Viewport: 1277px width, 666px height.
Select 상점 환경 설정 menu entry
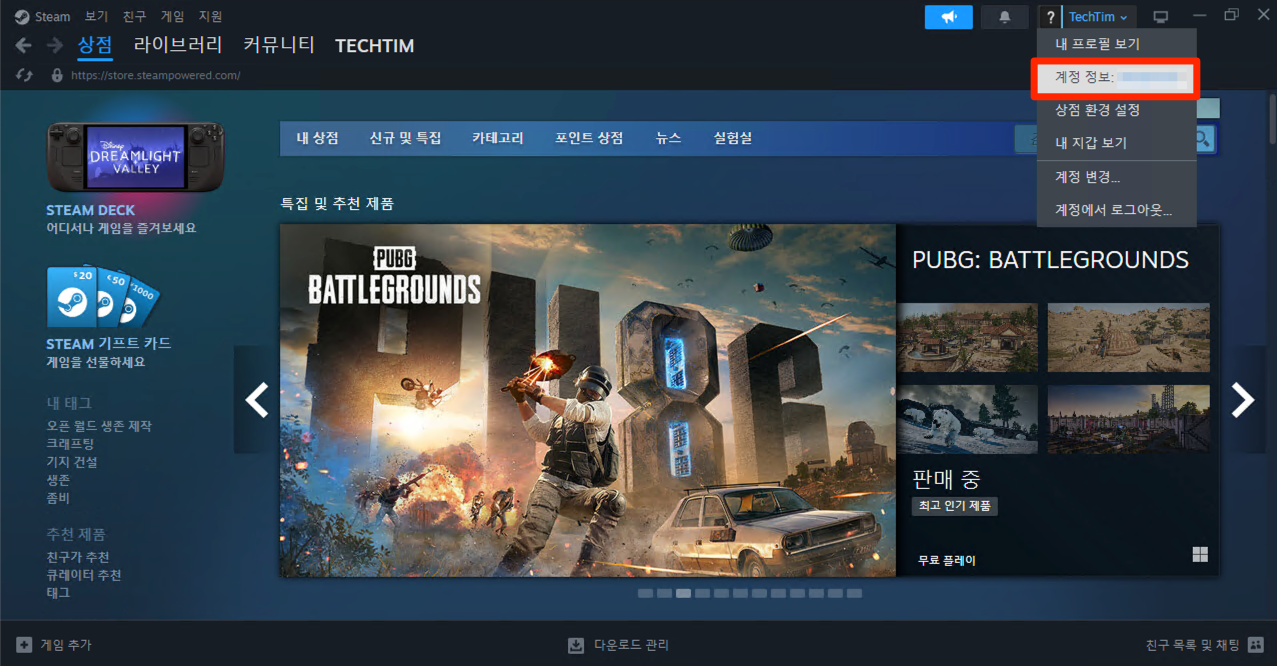click(x=1116, y=110)
